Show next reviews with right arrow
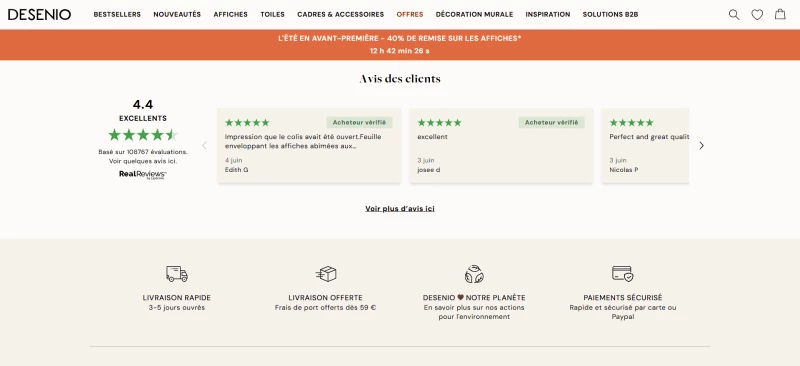Viewport: 800px width, 366px height. pos(702,145)
